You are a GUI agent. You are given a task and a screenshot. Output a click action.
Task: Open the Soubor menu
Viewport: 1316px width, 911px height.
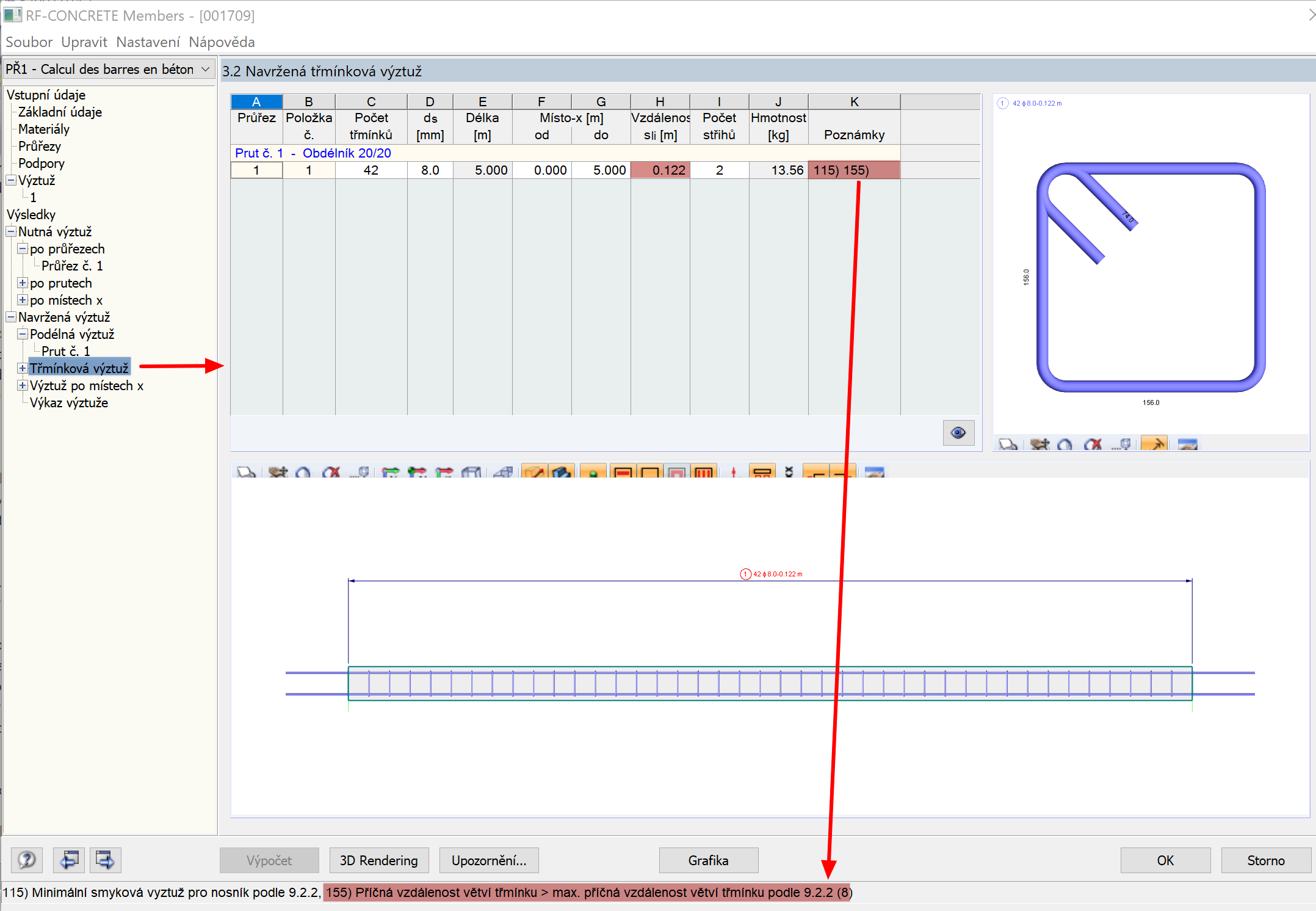click(29, 42)
